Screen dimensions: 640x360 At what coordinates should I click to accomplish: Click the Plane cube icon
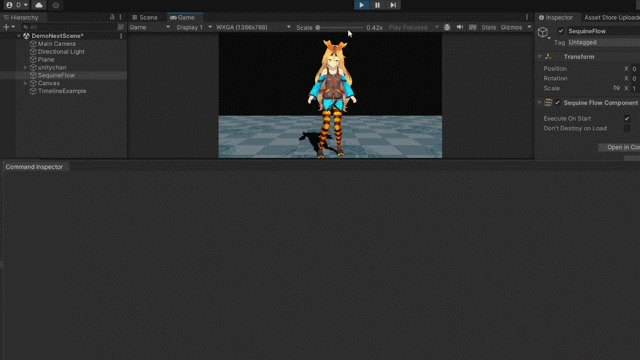33,59
